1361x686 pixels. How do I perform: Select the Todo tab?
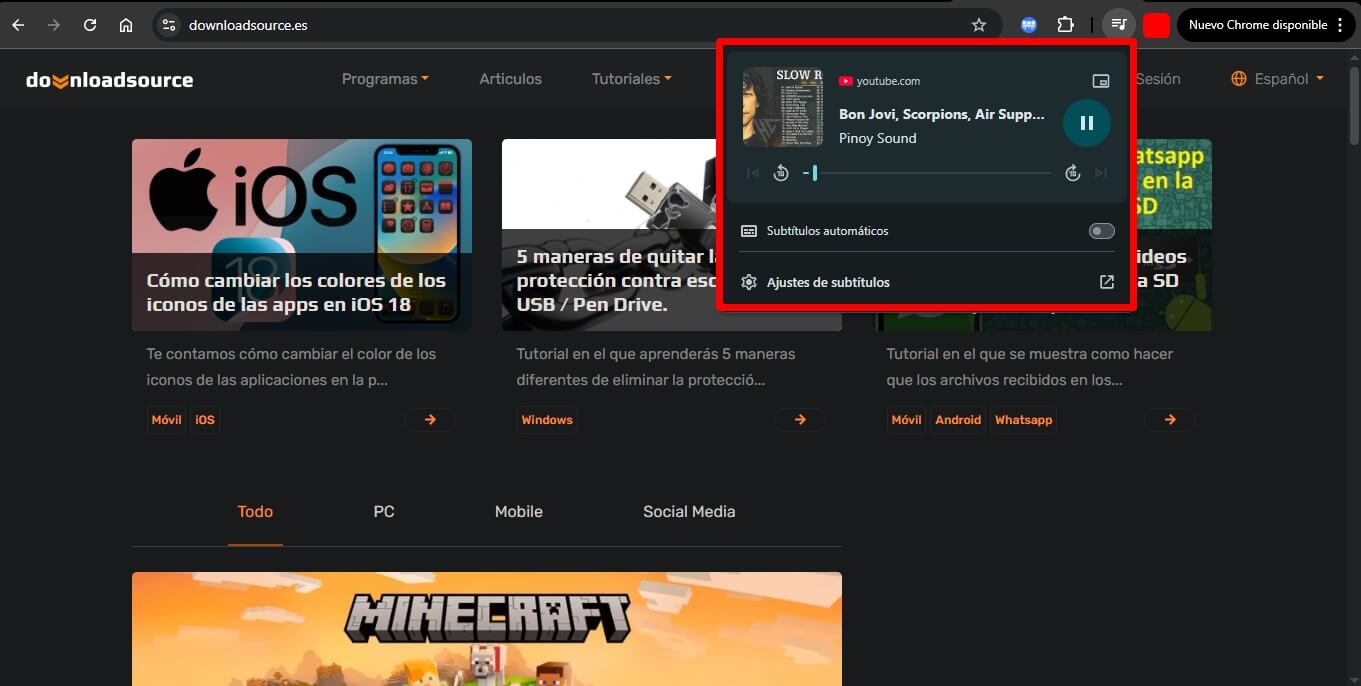pyautogui.click(x=255, y=512)
